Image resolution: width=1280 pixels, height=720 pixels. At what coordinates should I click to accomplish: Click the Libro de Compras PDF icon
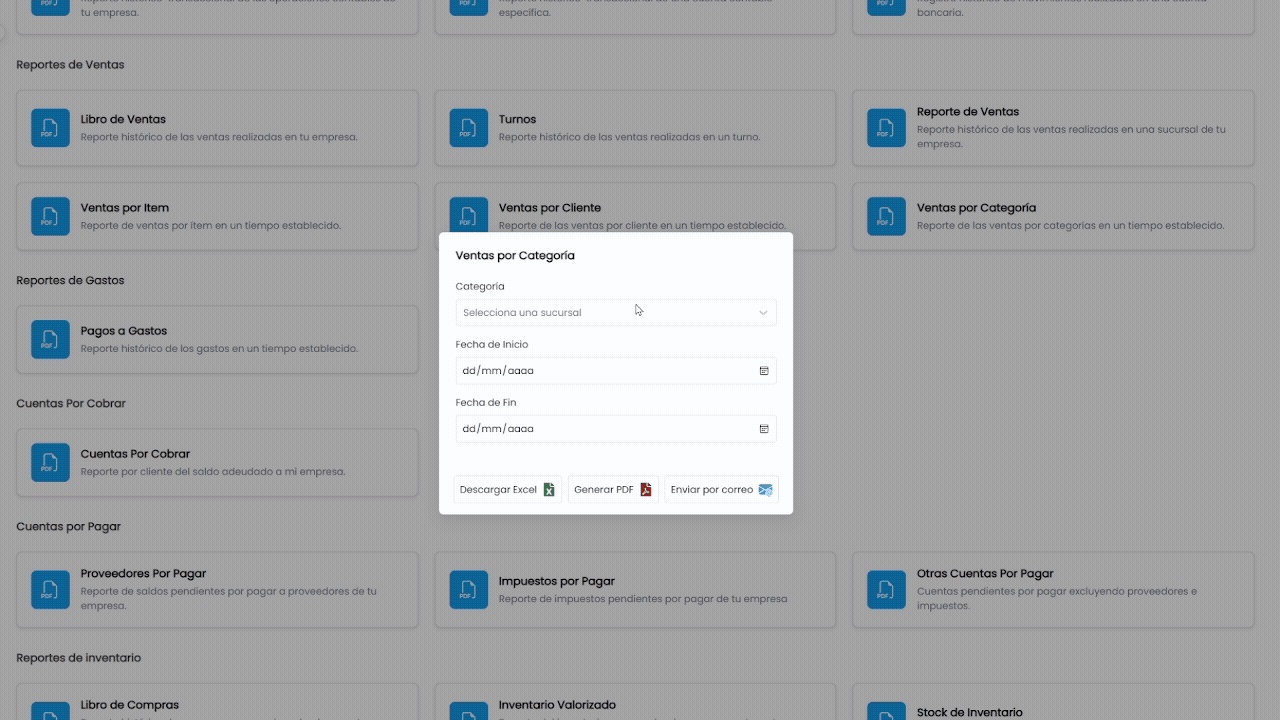pos(50,710)
